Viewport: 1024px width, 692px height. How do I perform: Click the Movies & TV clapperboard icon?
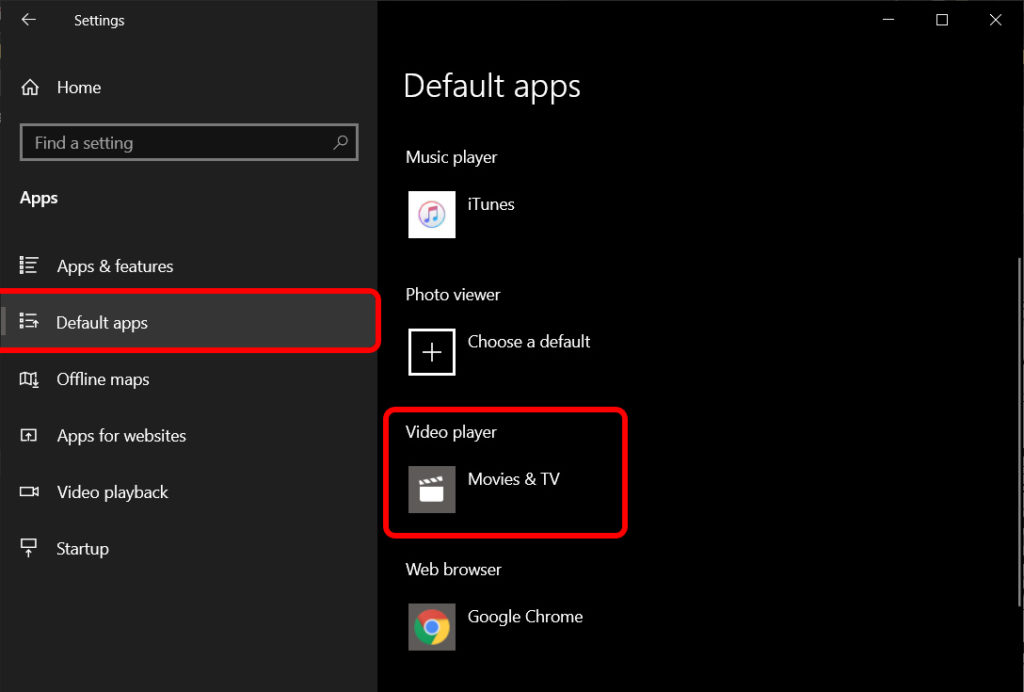coord(432,489)
